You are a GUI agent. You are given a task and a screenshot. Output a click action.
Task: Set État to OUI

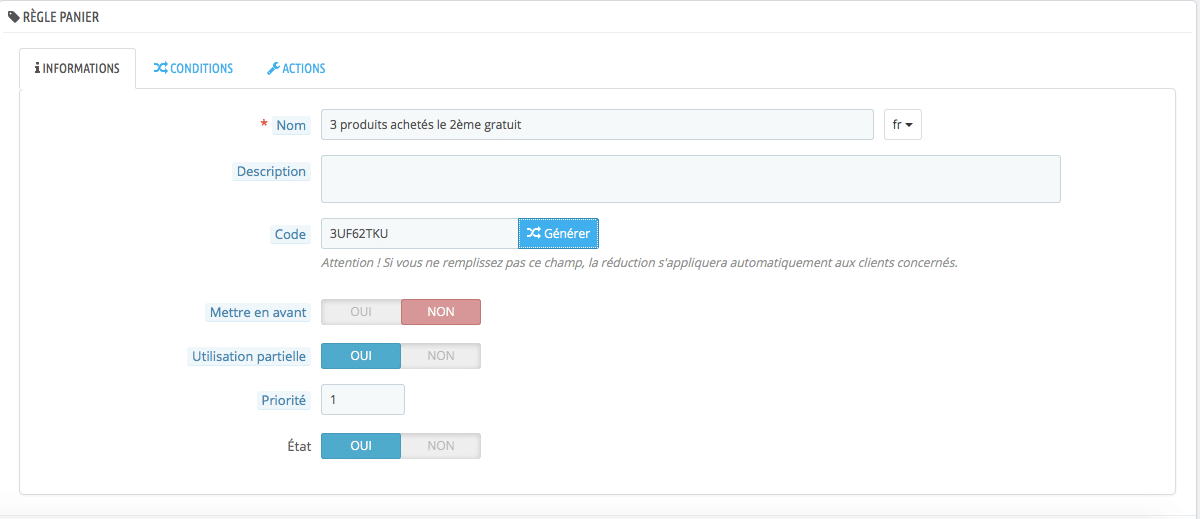point(361,446)
